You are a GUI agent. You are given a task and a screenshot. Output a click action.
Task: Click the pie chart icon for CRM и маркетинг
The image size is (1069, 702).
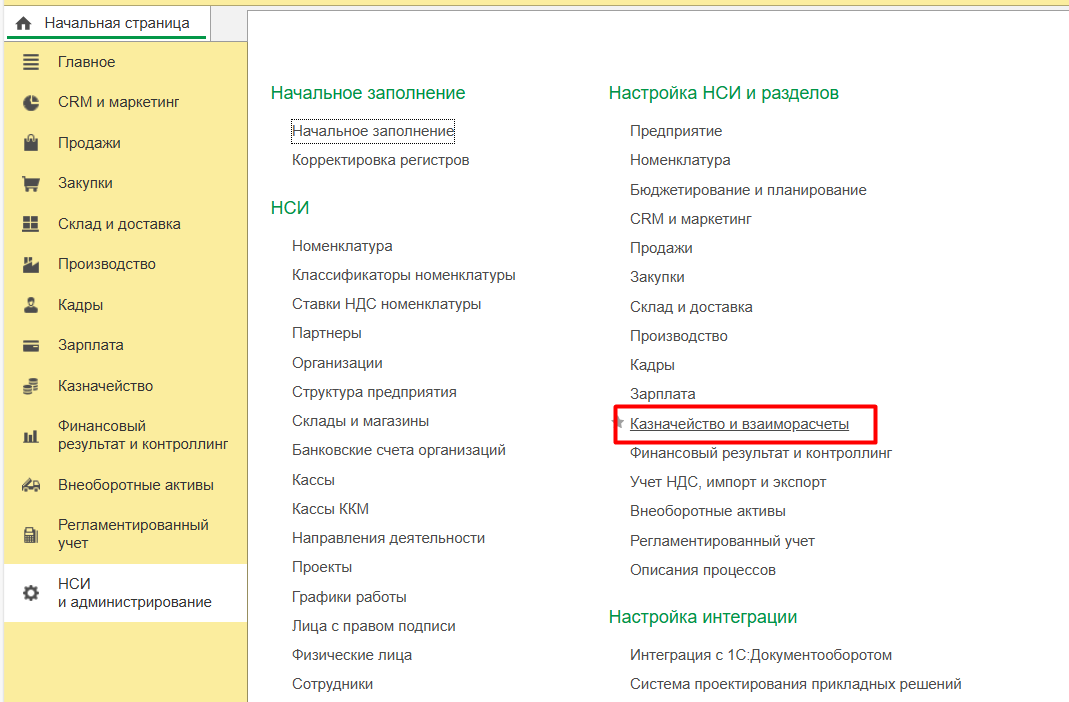(x=31, y=103)
